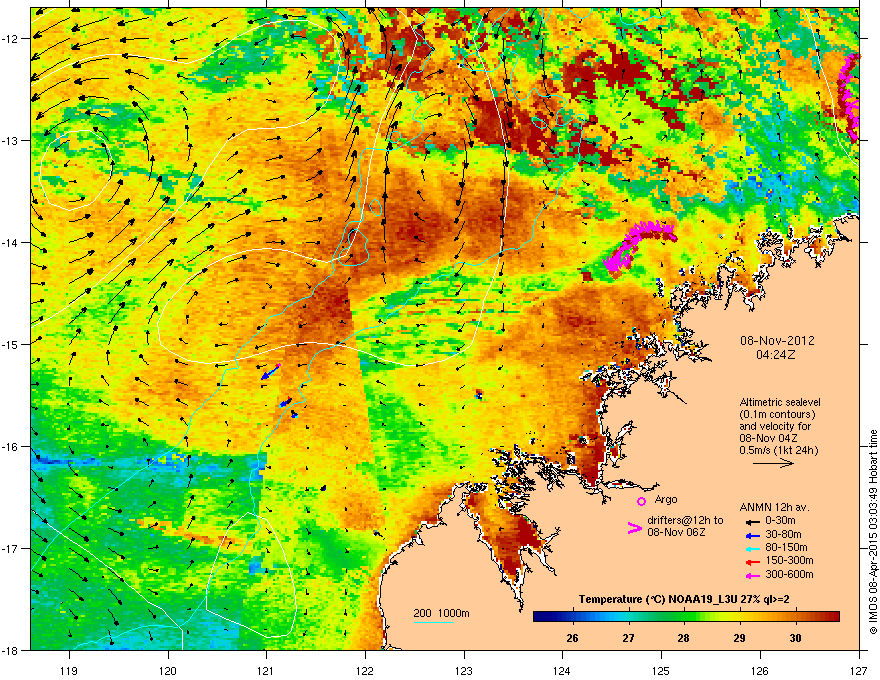Click the 0.5m/s velocity scale arrow
Image resolution: width=880 pixels, height=680 pixels.
pyautogui.click(x=773, y=463)
